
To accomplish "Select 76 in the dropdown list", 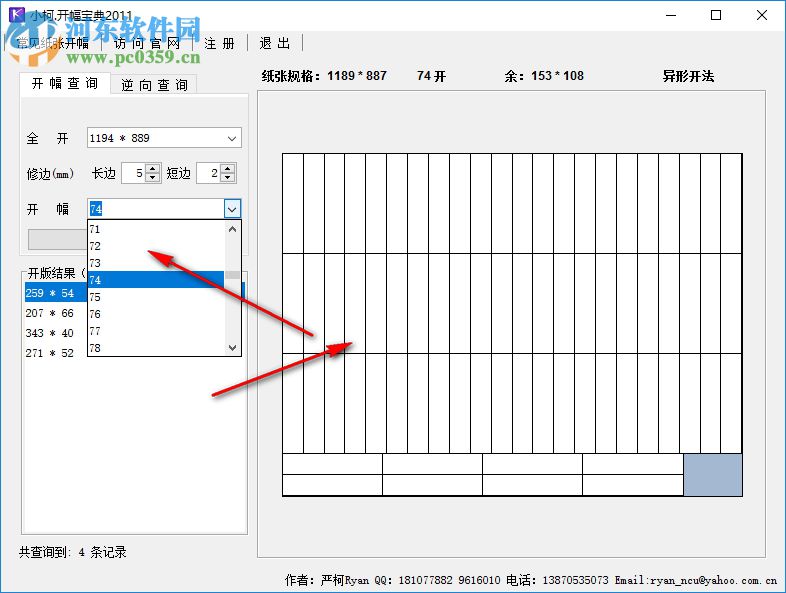I will [x=156, y=314].
